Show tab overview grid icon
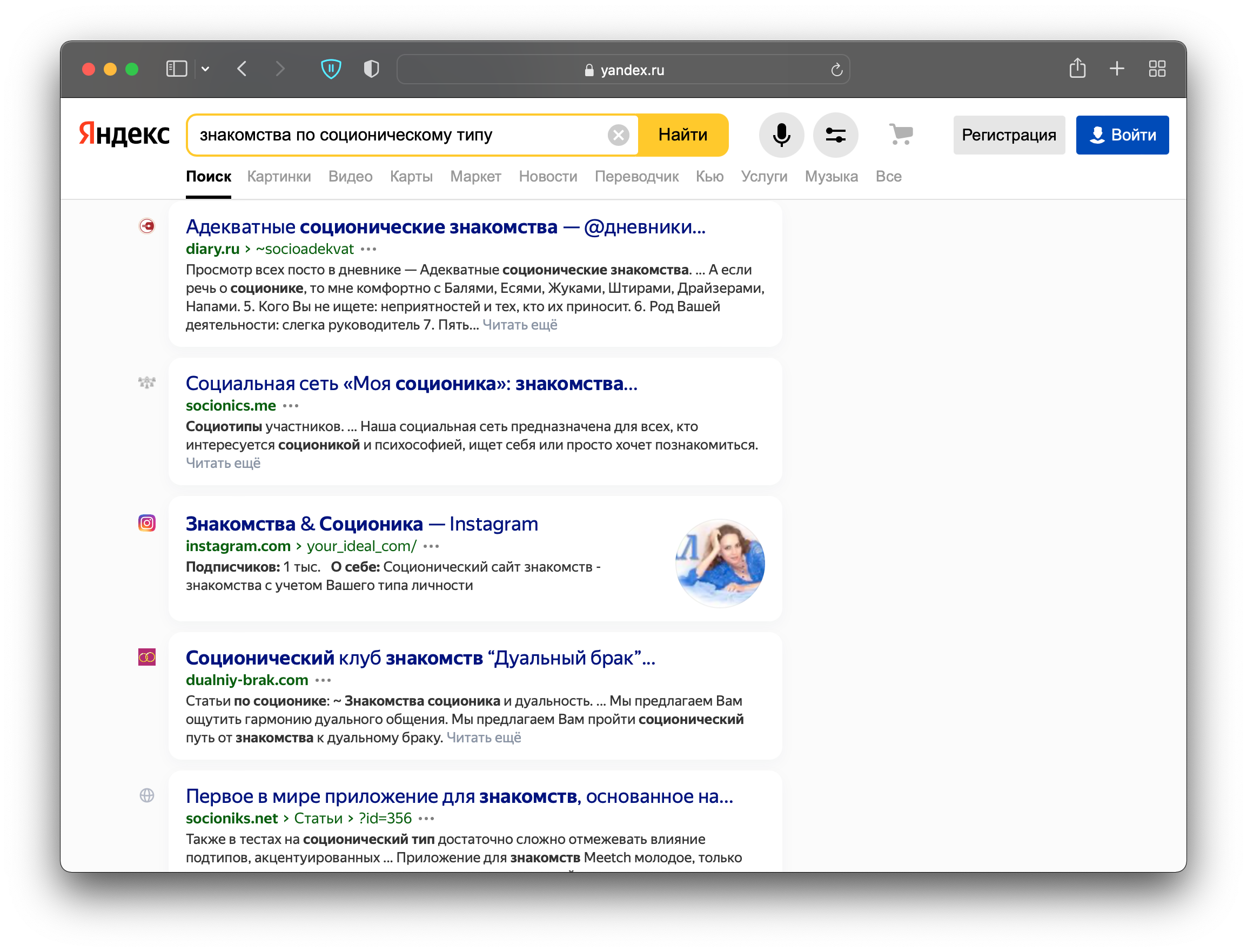 (1157, 69)
